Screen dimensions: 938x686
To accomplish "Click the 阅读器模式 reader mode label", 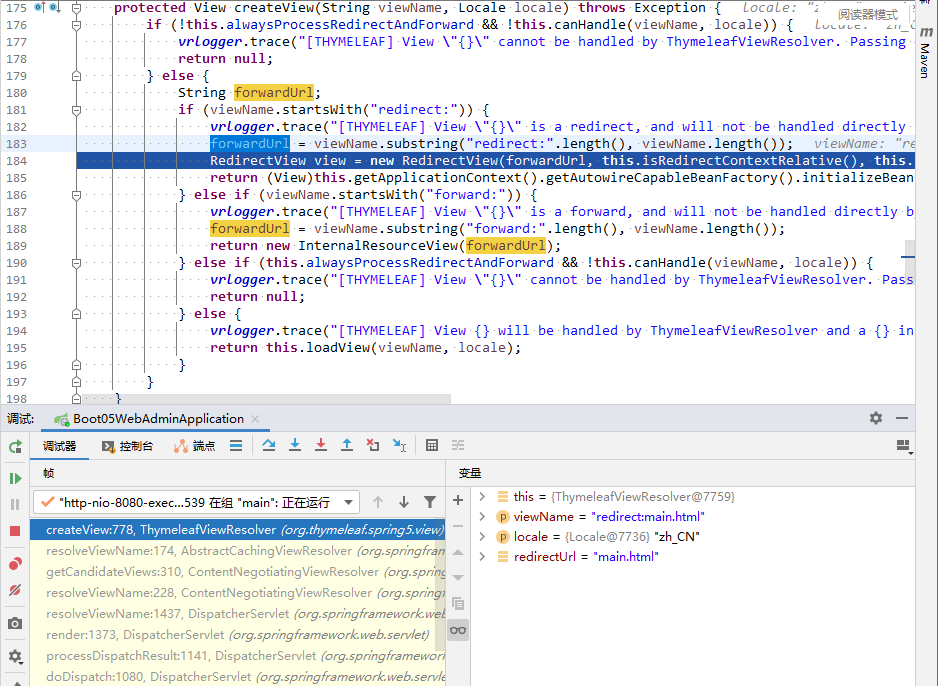I will tap(868, 14).
